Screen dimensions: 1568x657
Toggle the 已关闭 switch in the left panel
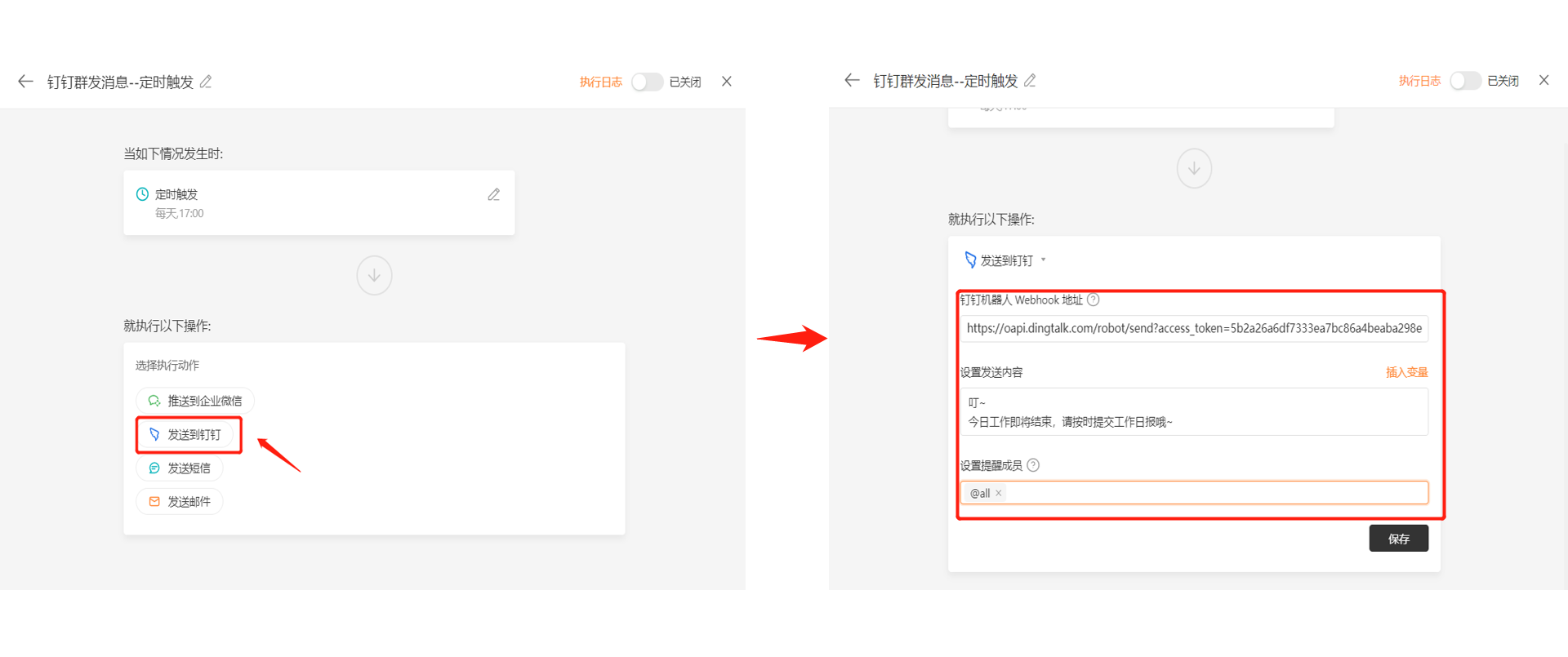tap(647, 82)
